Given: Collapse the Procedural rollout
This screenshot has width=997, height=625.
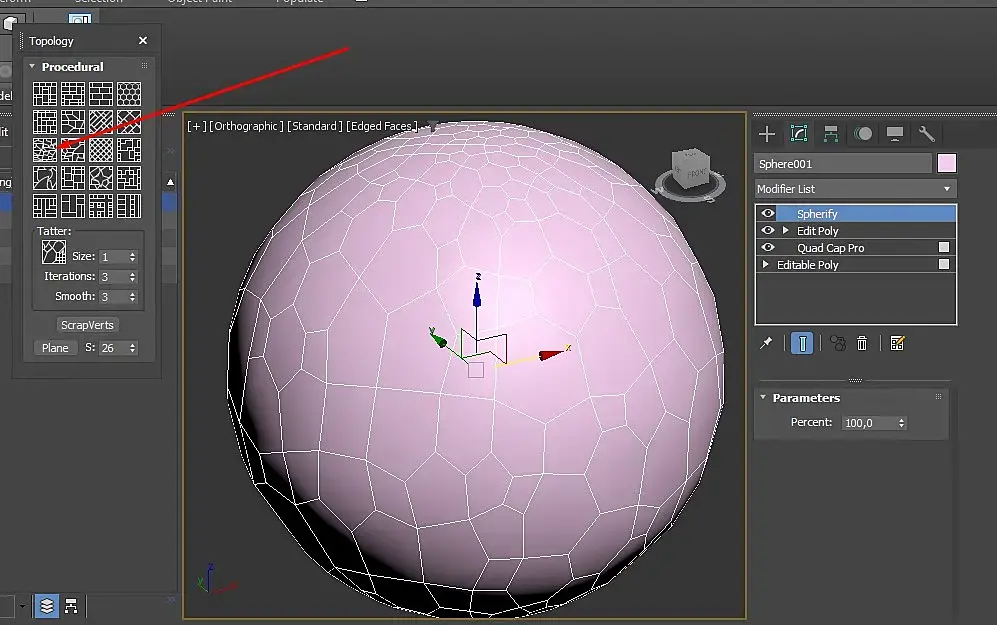Looking at the screenshot, I should point(32,66).
